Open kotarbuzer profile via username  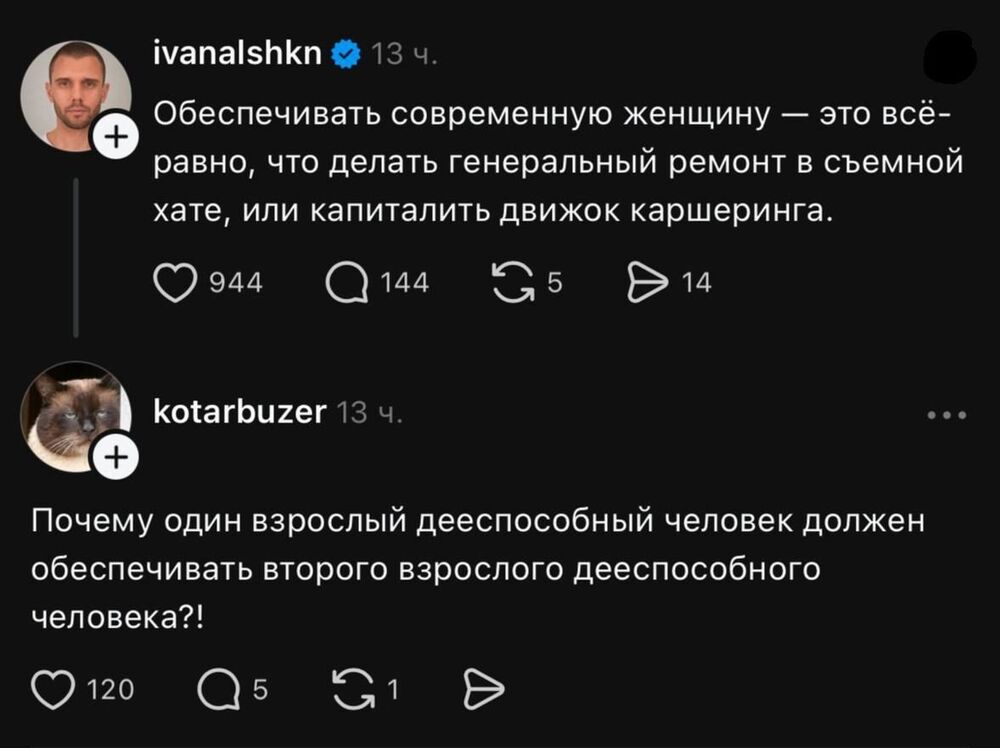(x=240, y=412)
